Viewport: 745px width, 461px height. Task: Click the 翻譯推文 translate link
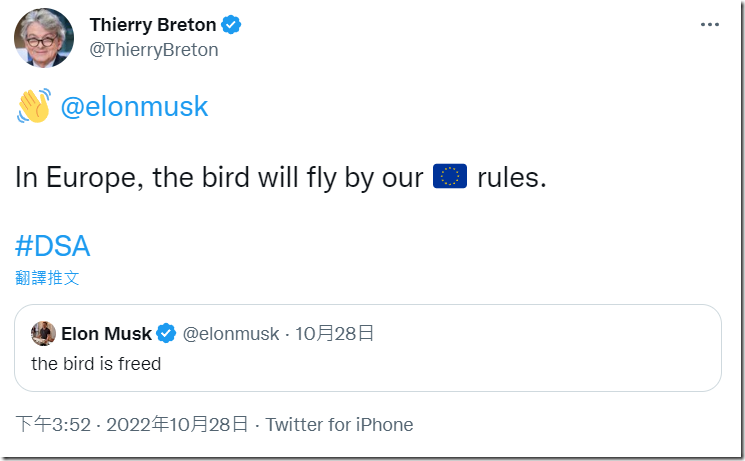[x=47, y=277]
